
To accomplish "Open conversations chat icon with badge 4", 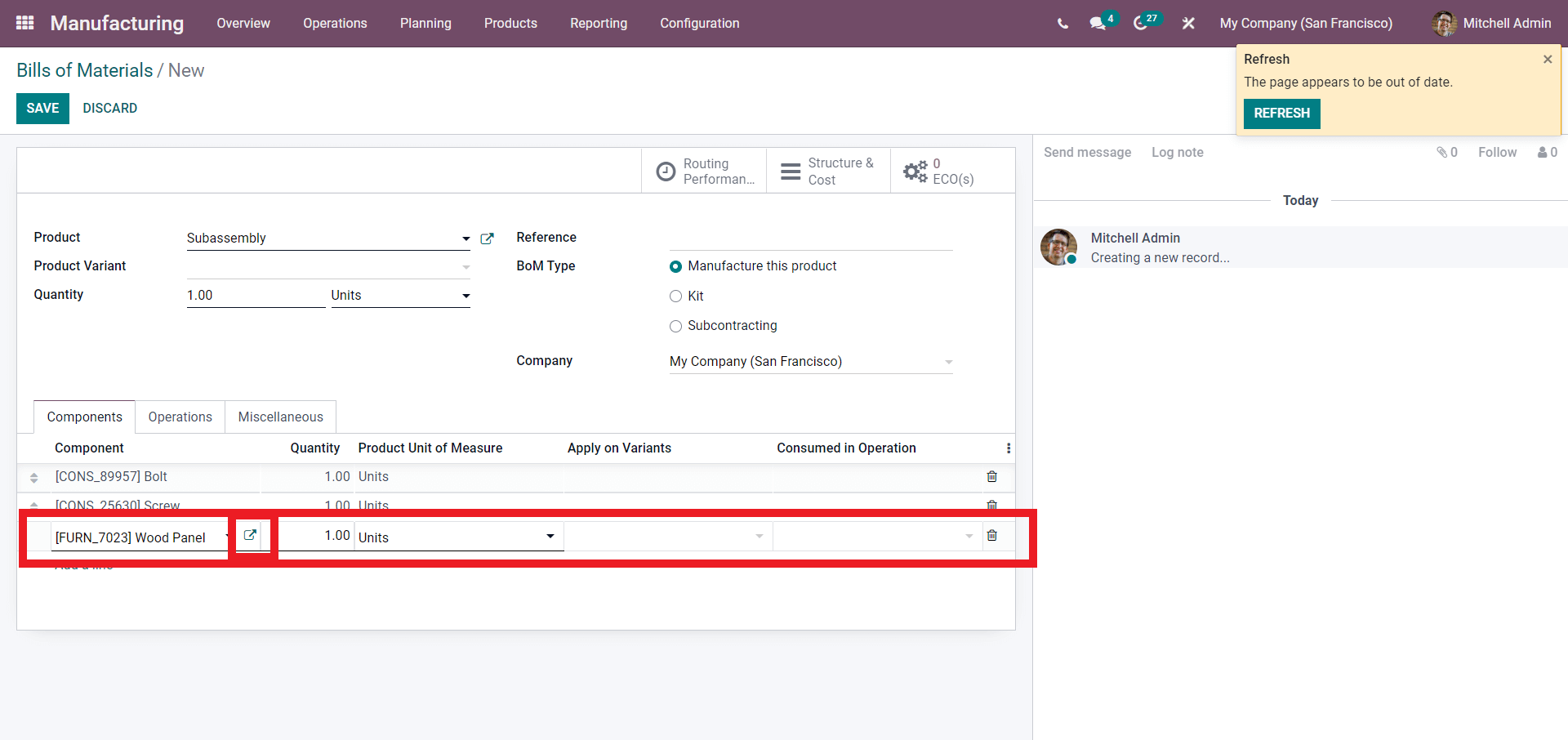I will click(1098, 24).
